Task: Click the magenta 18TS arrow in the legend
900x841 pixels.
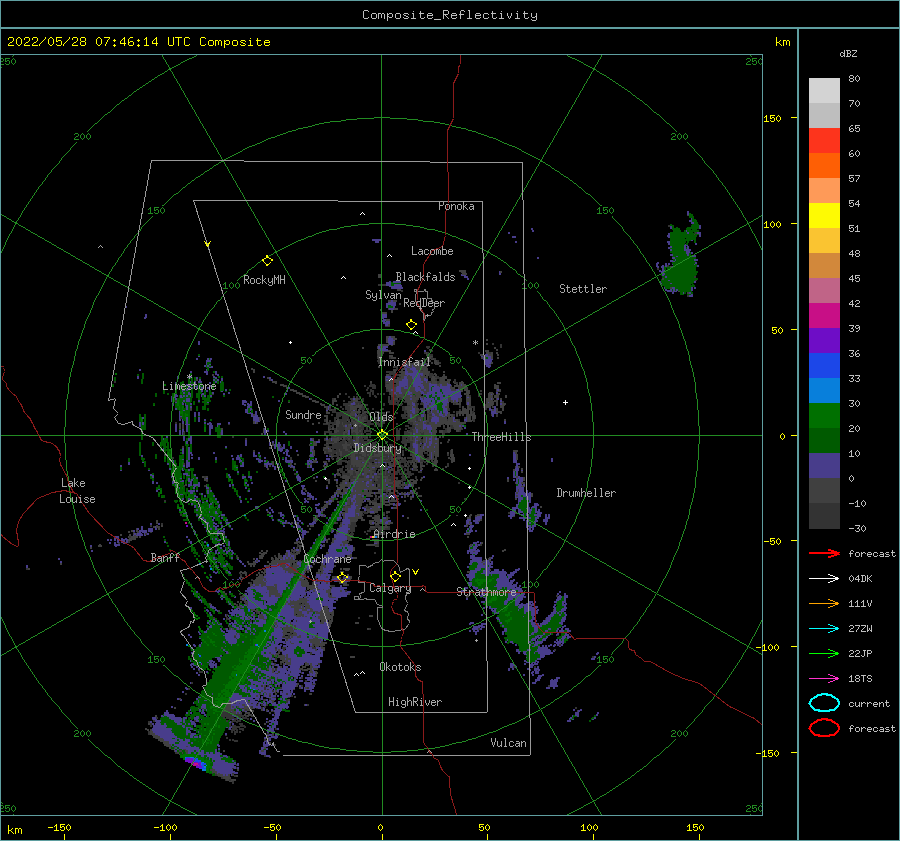Action: [824, 679]
